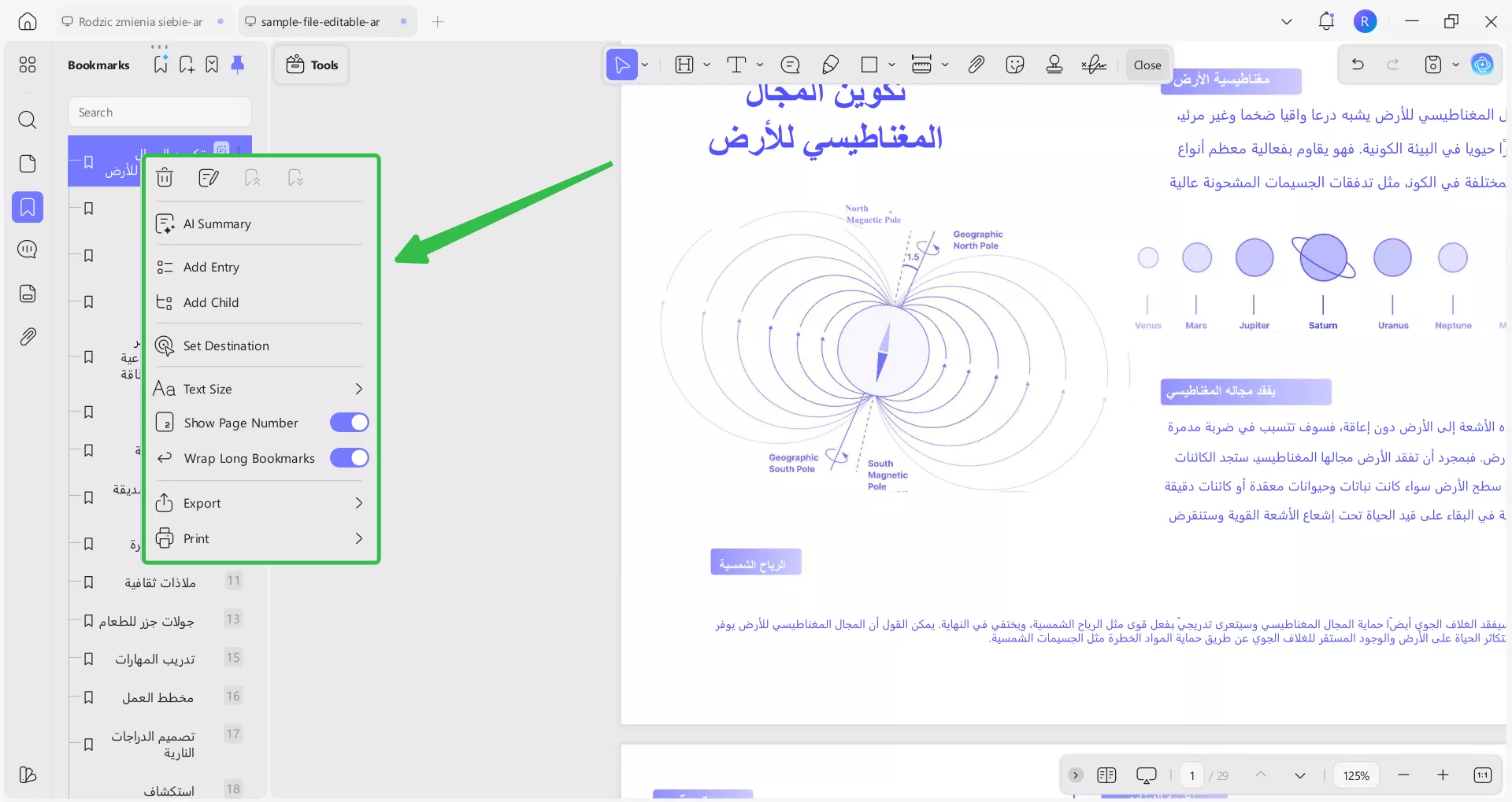Click the rename bookmark pencil icon
Image resolution: width=1512 pixels, height=802 pixels.
tap(209, 178)
